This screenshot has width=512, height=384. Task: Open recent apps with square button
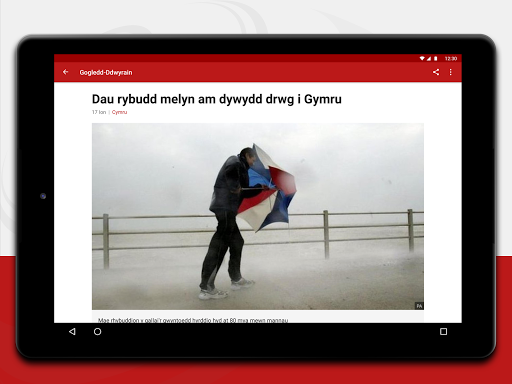pos(443,331)
